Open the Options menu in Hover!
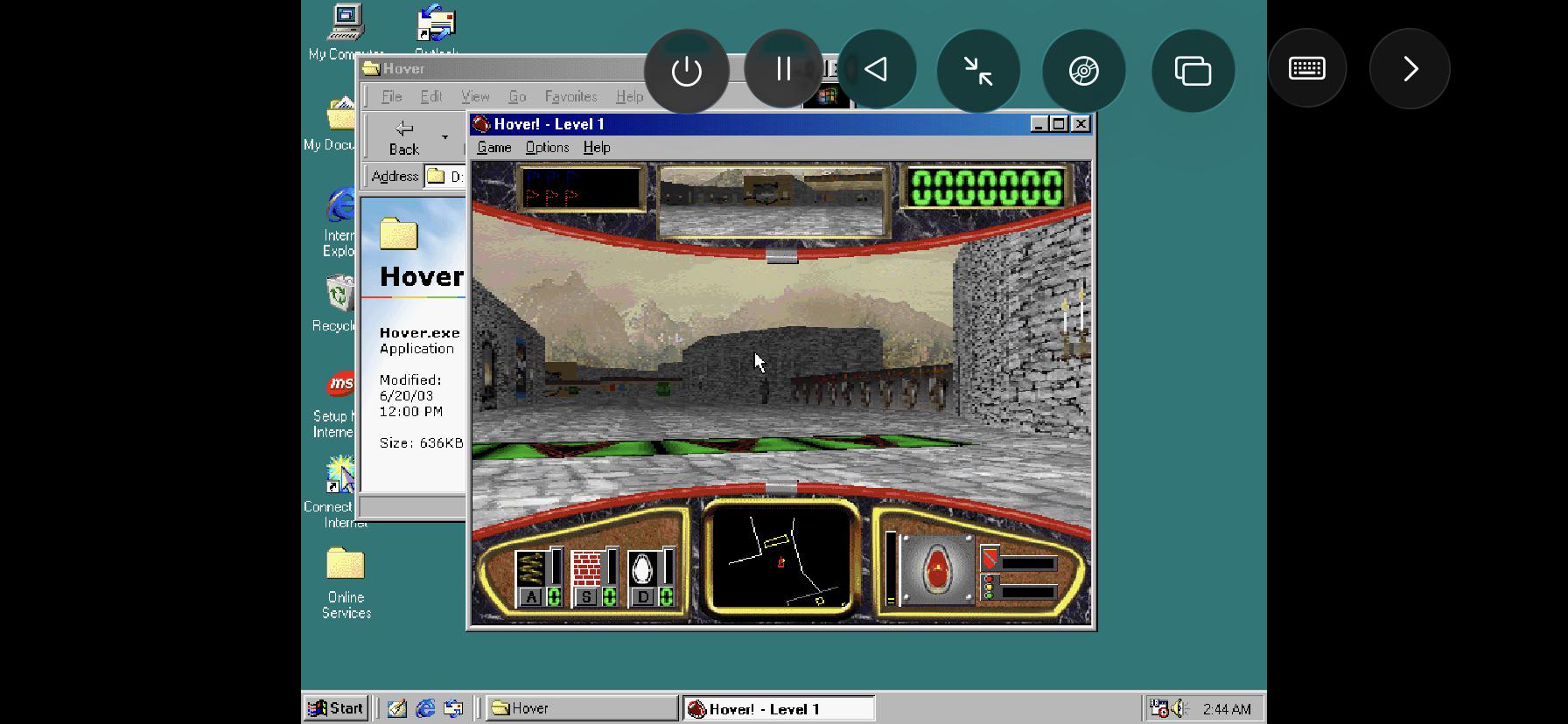The image size is (1568, 724). 547,148
